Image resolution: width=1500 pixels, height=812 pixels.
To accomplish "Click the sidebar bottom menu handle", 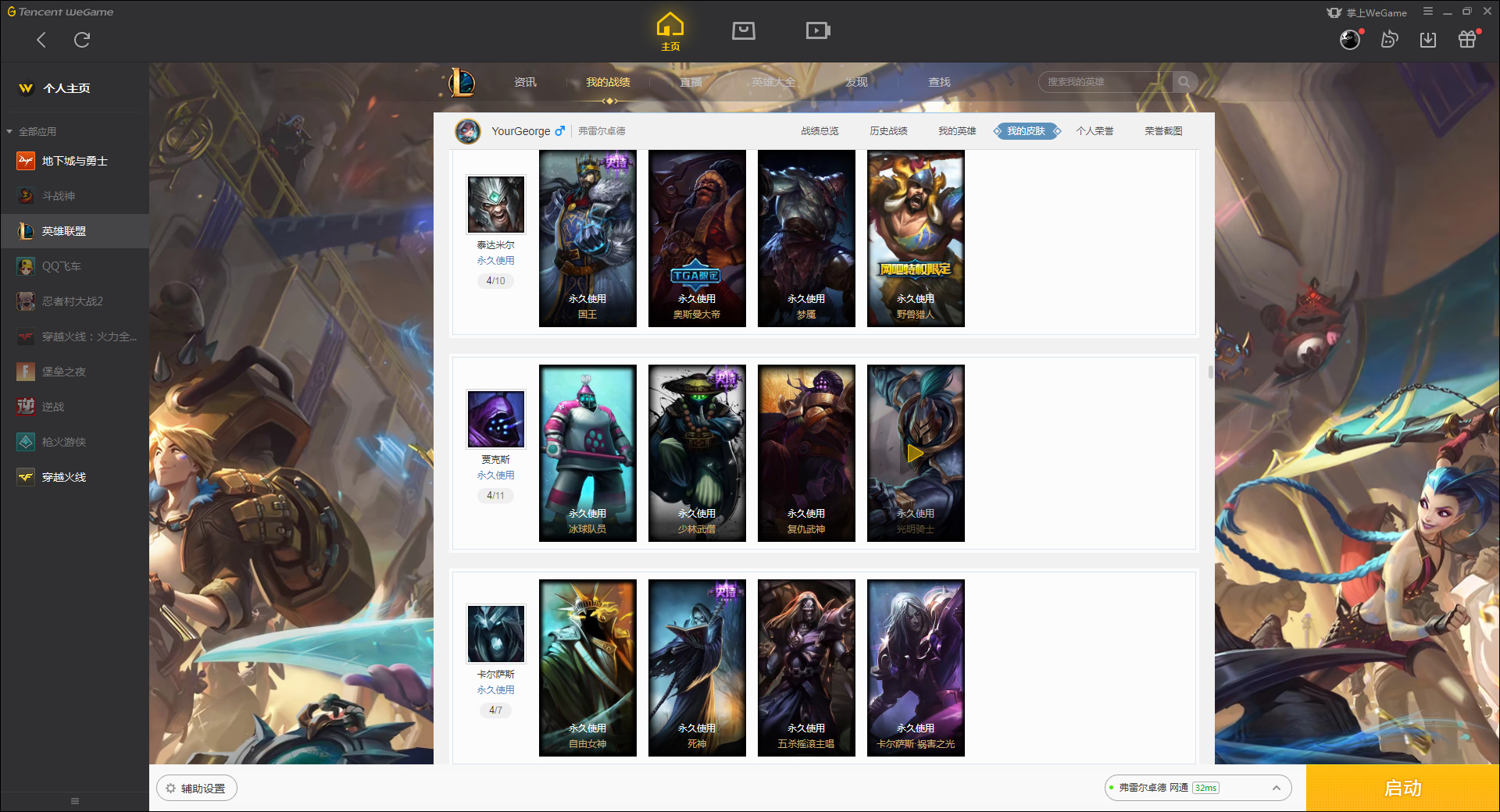I will pyautogui.click(x=75, y=801).
